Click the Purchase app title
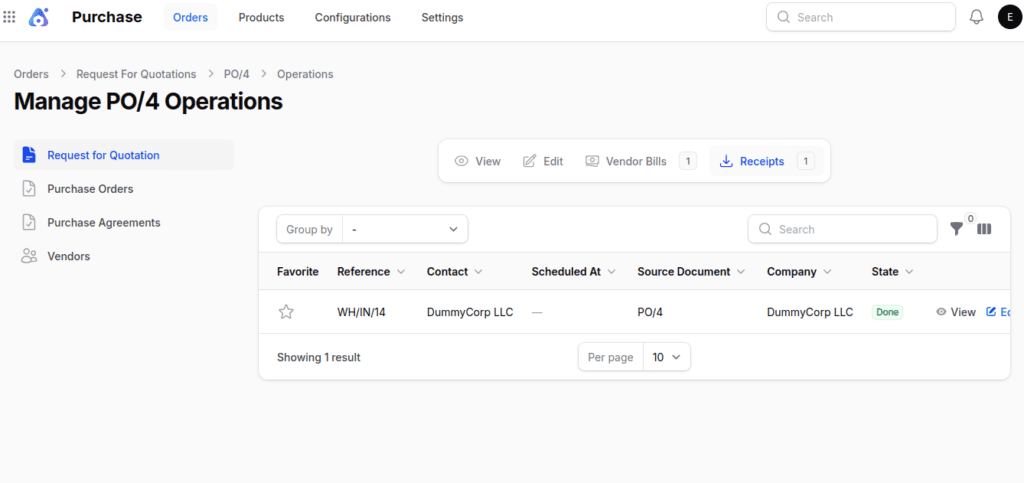This screenshot has height=483, width=1024. (106, 17)
